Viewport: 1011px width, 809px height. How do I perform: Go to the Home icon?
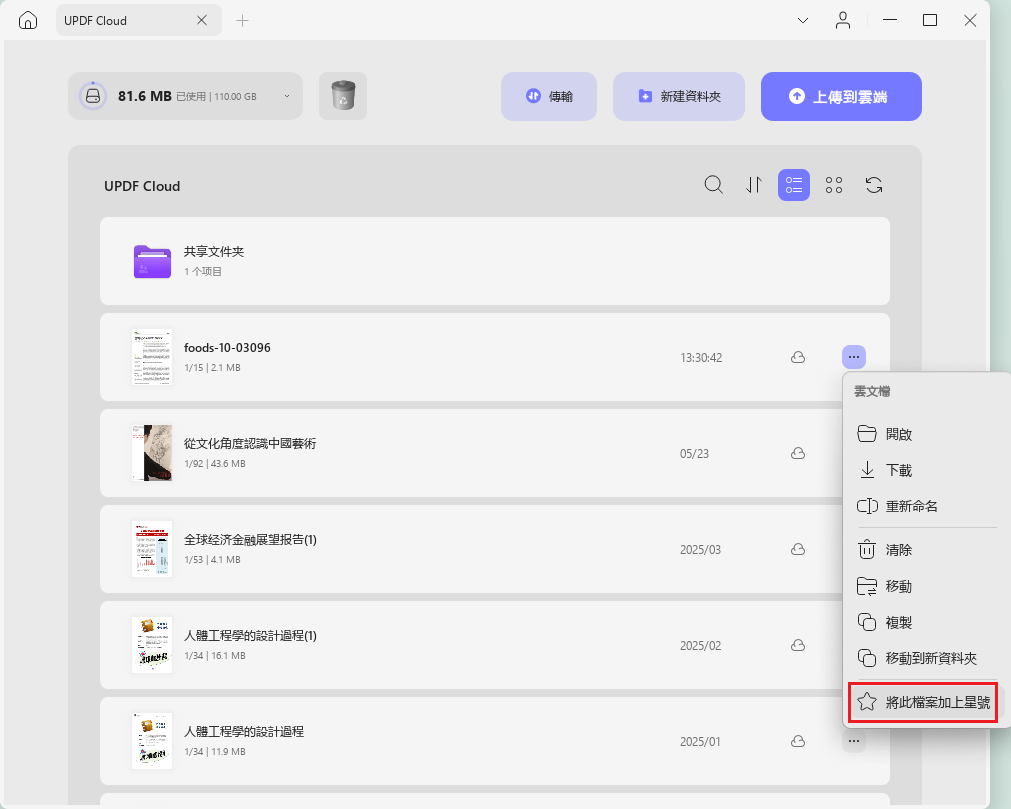click(x=28, y=21)
